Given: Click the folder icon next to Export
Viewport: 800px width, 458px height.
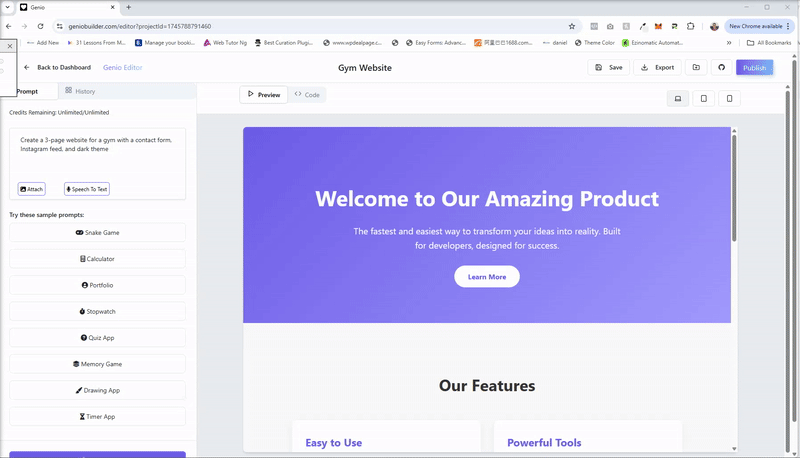Looking at the screenshot, I should coord(696,68).
